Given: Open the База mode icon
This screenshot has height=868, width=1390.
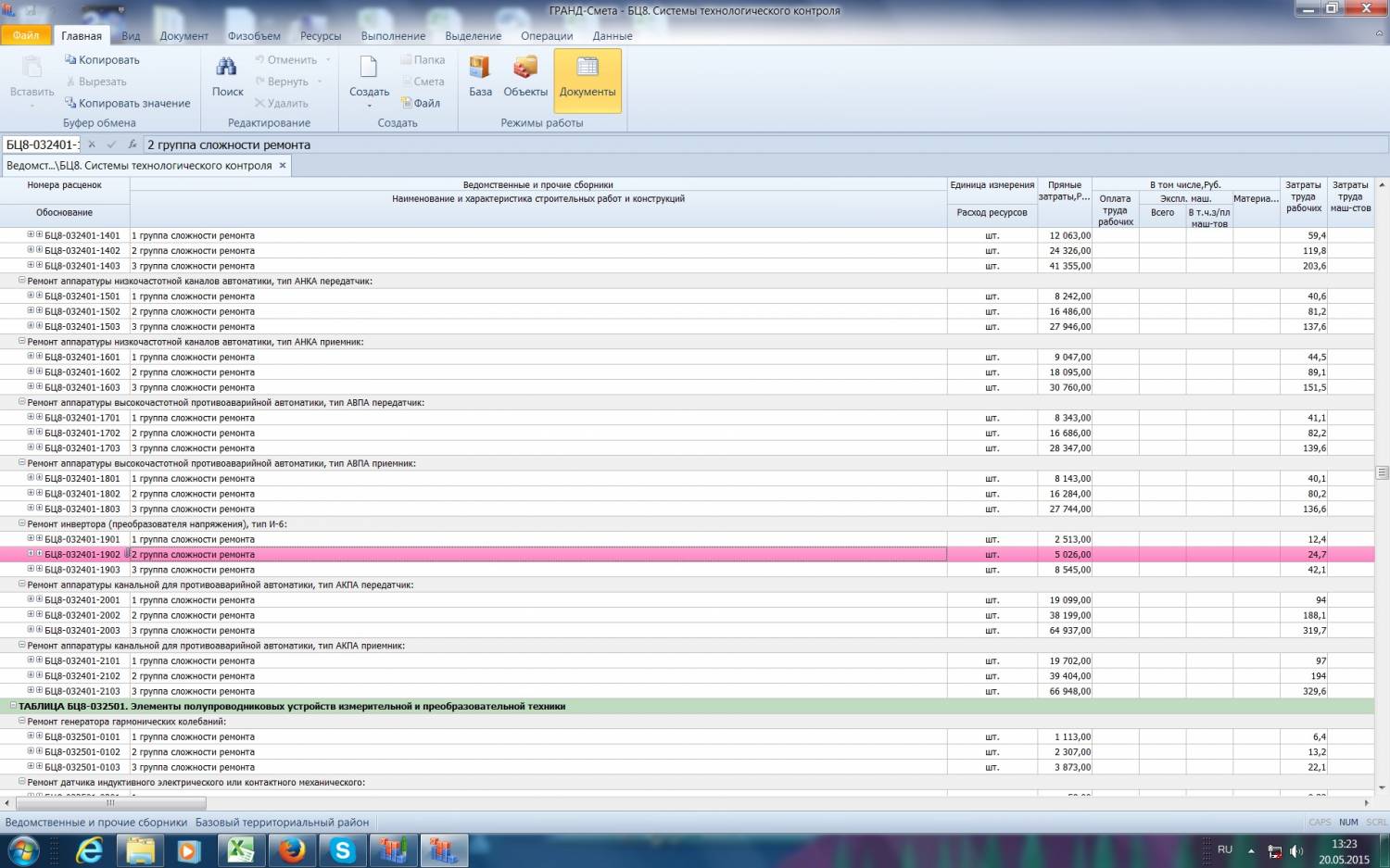Looking at the screenshot, I should [480, 68].
